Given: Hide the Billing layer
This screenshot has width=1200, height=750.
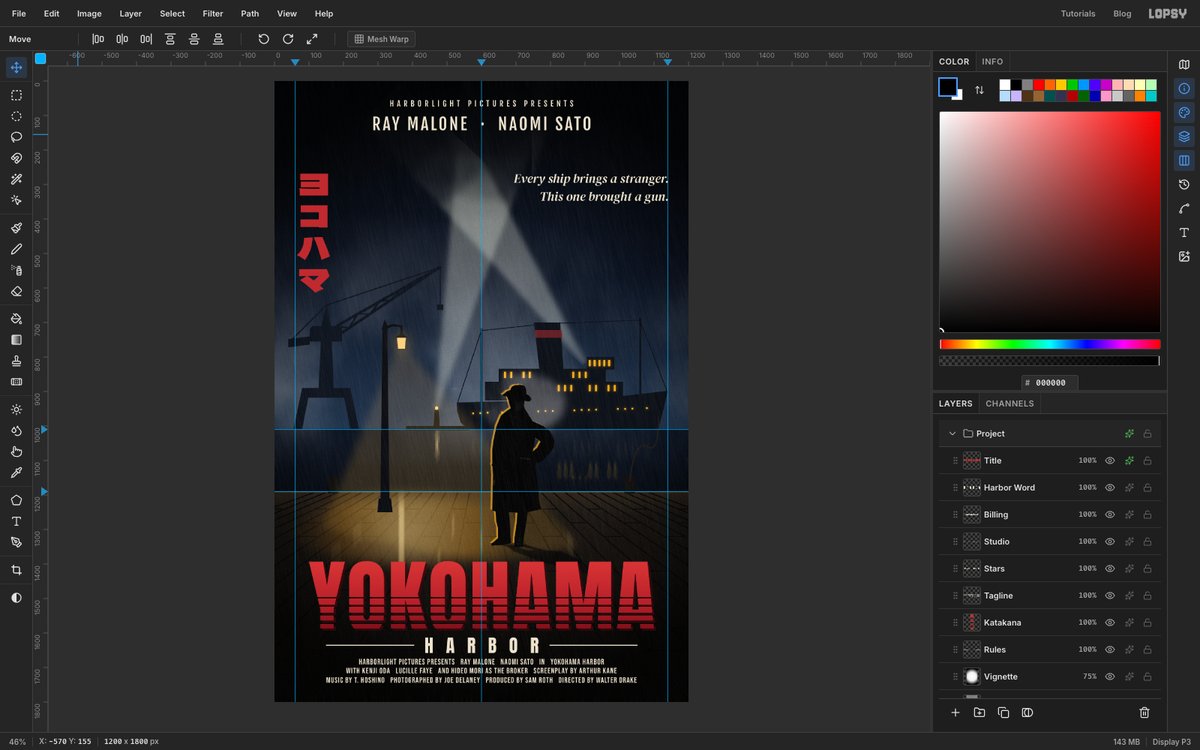Looking at the screenshot, I should (1109, 515).
